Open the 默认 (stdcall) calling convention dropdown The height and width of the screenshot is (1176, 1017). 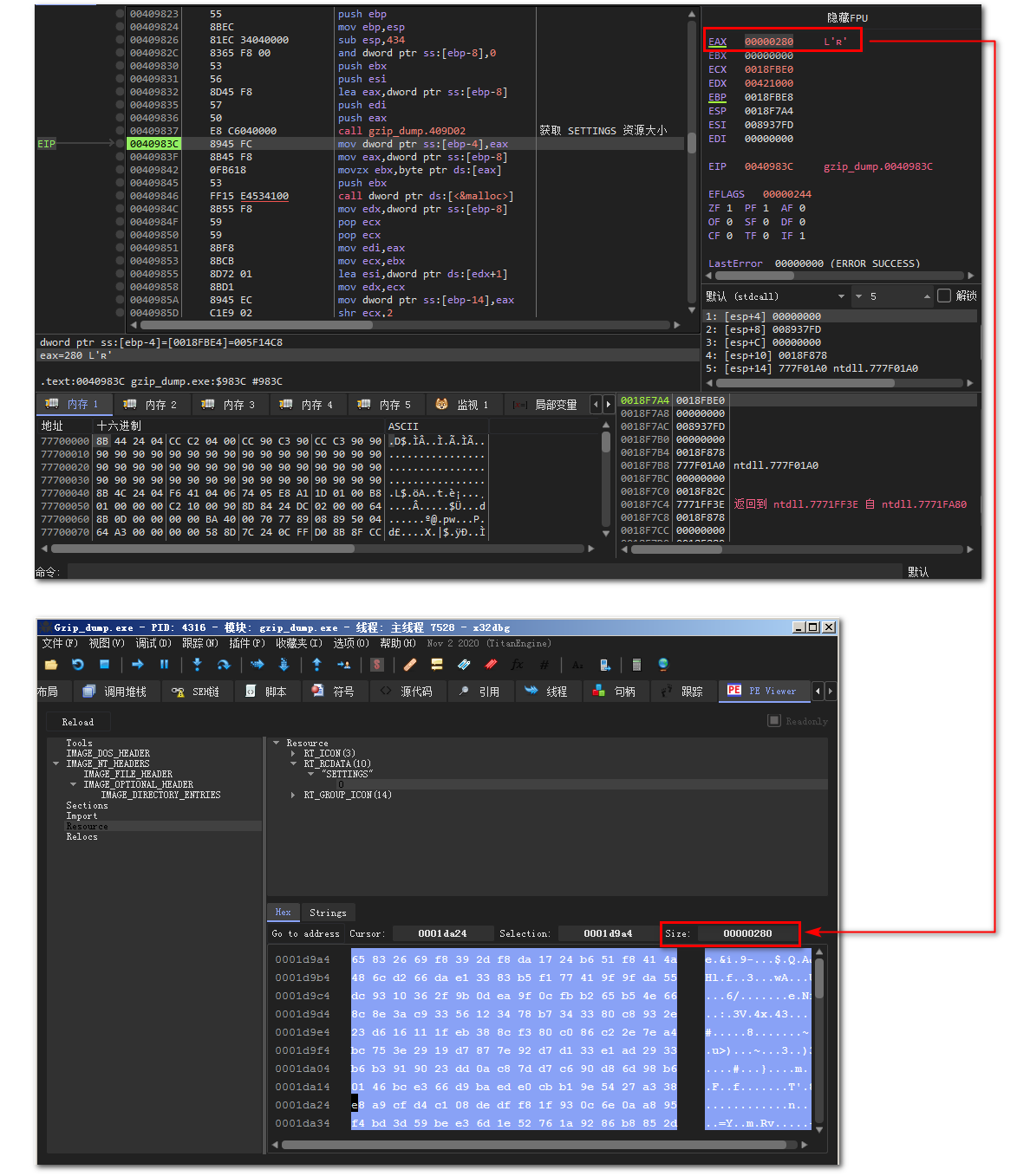775,296
